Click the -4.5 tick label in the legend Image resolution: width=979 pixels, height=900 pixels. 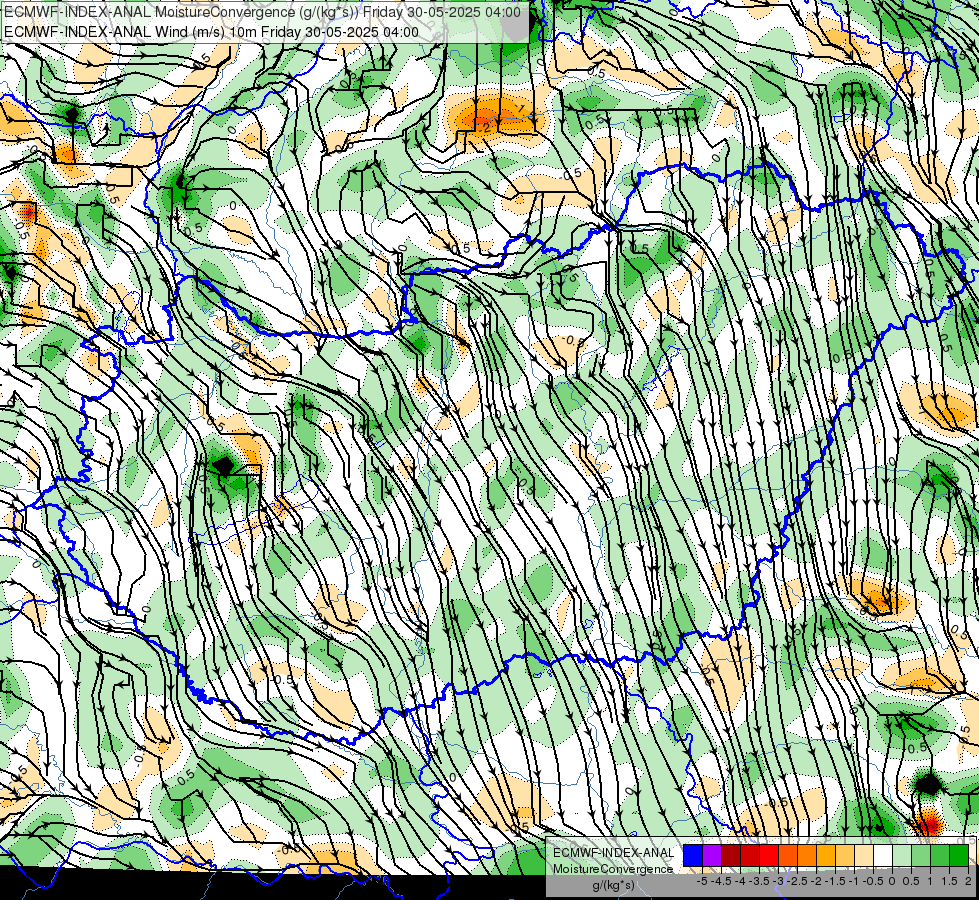coord(722,881)
